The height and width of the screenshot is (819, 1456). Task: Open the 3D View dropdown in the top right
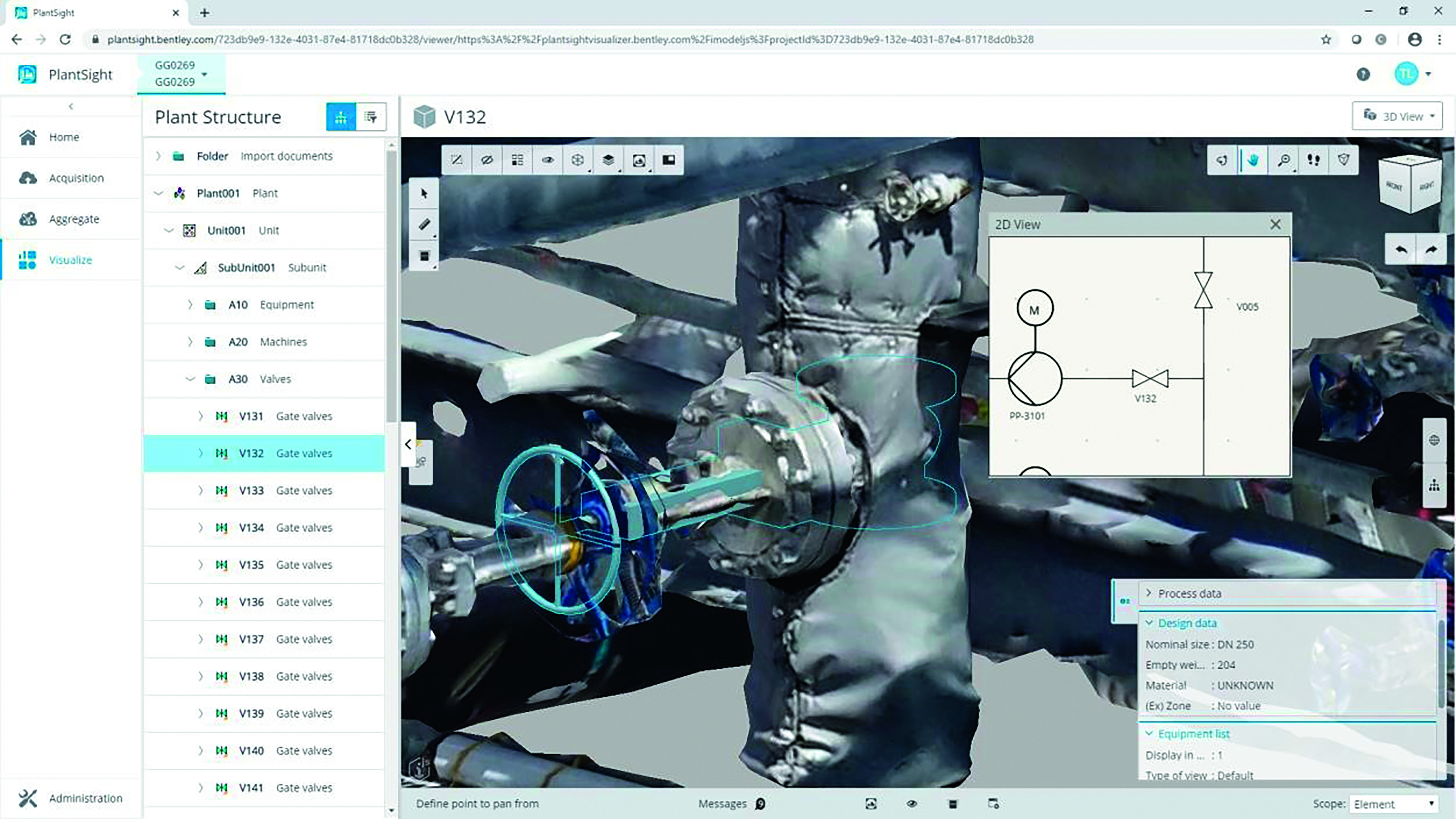(x=1397, y=116)
